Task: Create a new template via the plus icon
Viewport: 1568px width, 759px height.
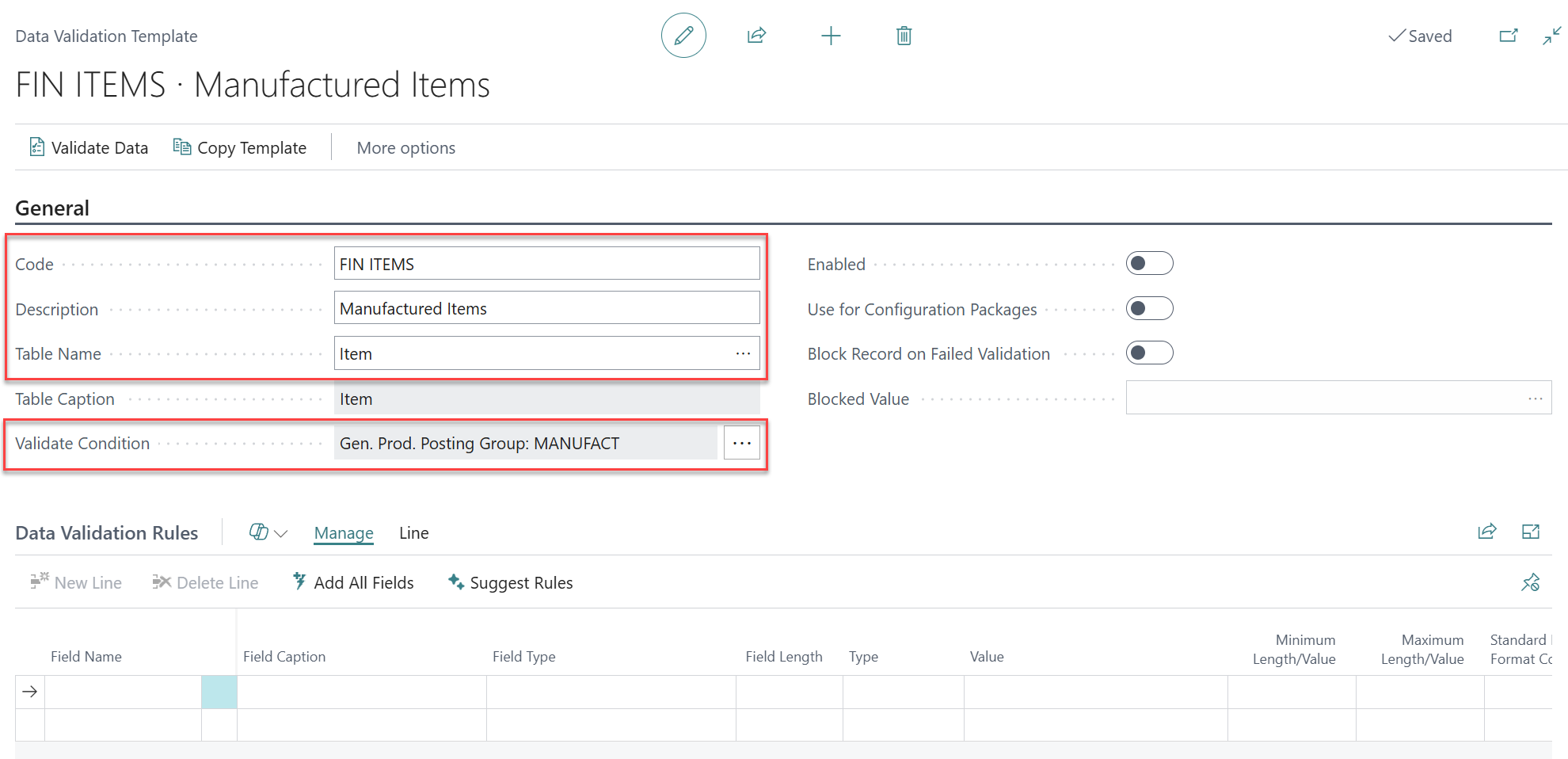Action: coord(830,36)
